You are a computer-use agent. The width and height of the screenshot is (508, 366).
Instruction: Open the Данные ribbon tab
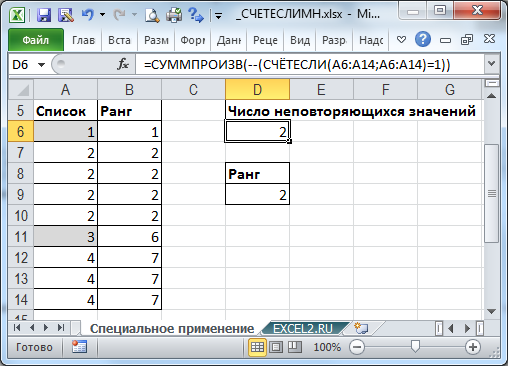pyautogui.click(x=229, y=40)
